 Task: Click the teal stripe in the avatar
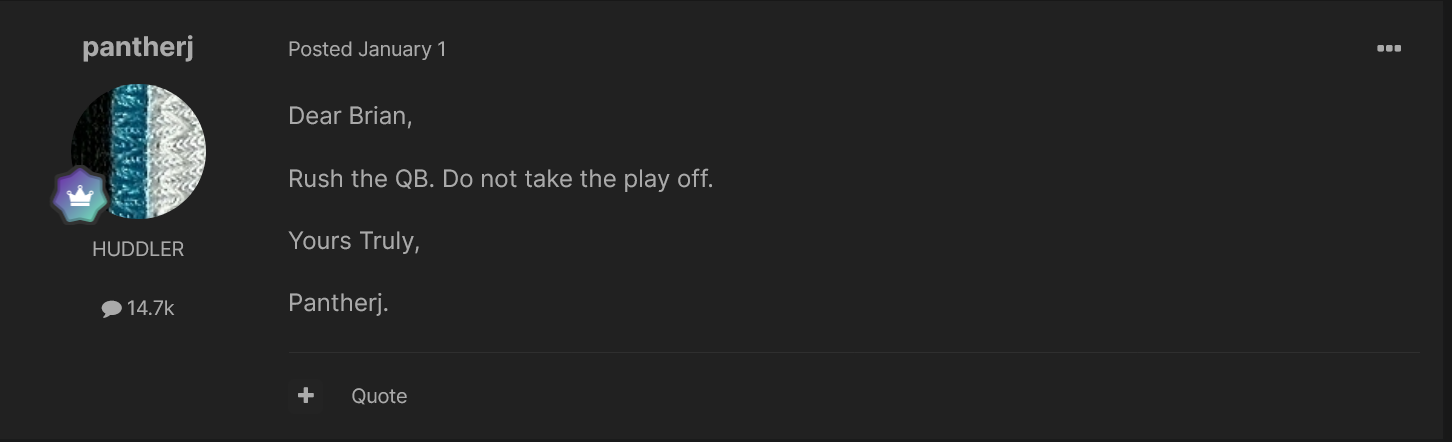click(128, 151)
